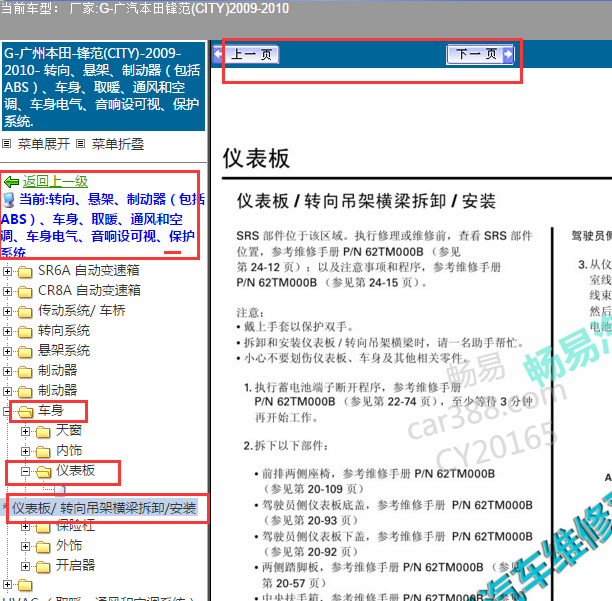Expand the 转向系统 node
The image size is (612, 601).
pos(7,331)
